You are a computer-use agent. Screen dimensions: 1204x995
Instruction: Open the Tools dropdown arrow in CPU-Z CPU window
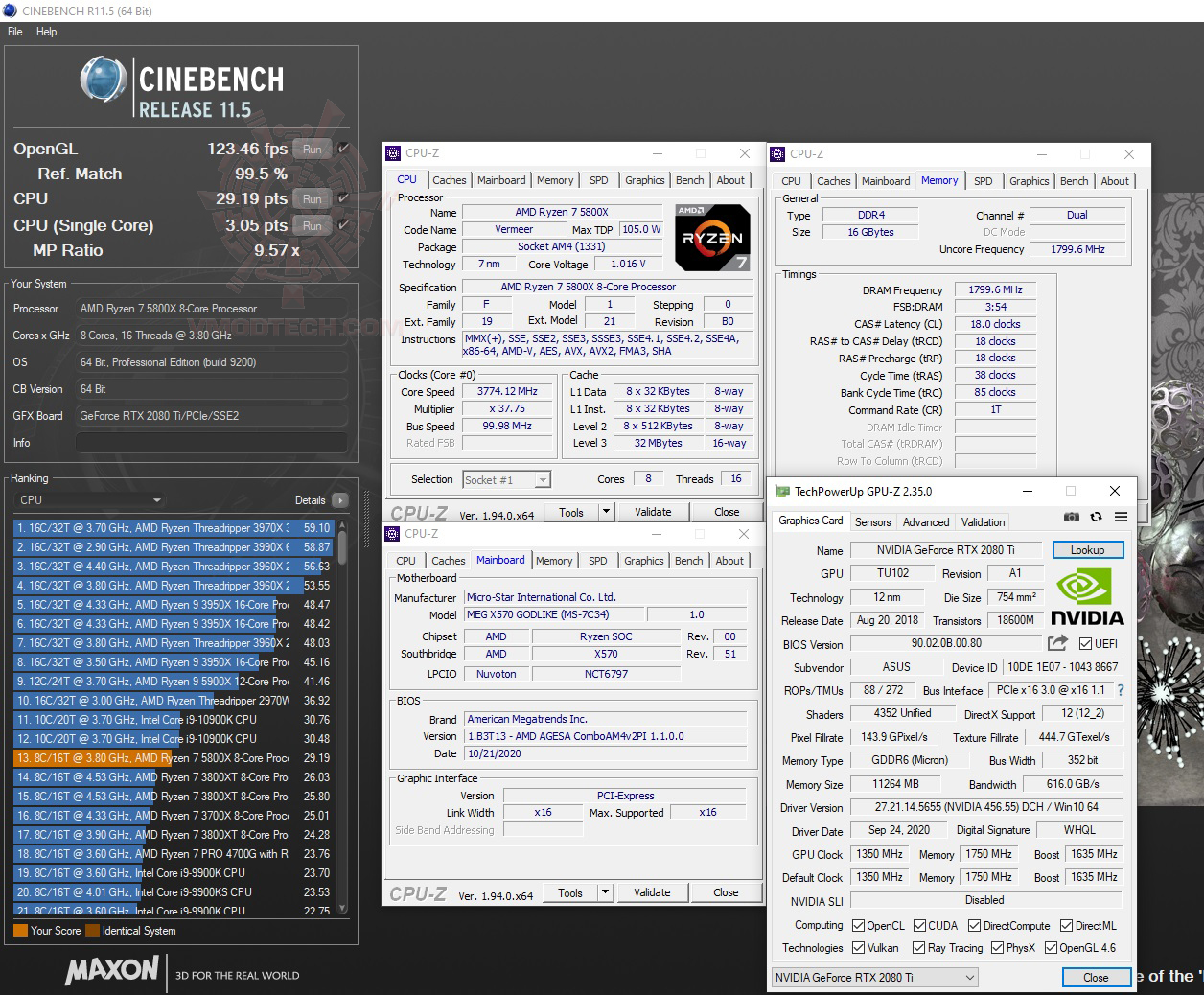(x=605, y=512)
